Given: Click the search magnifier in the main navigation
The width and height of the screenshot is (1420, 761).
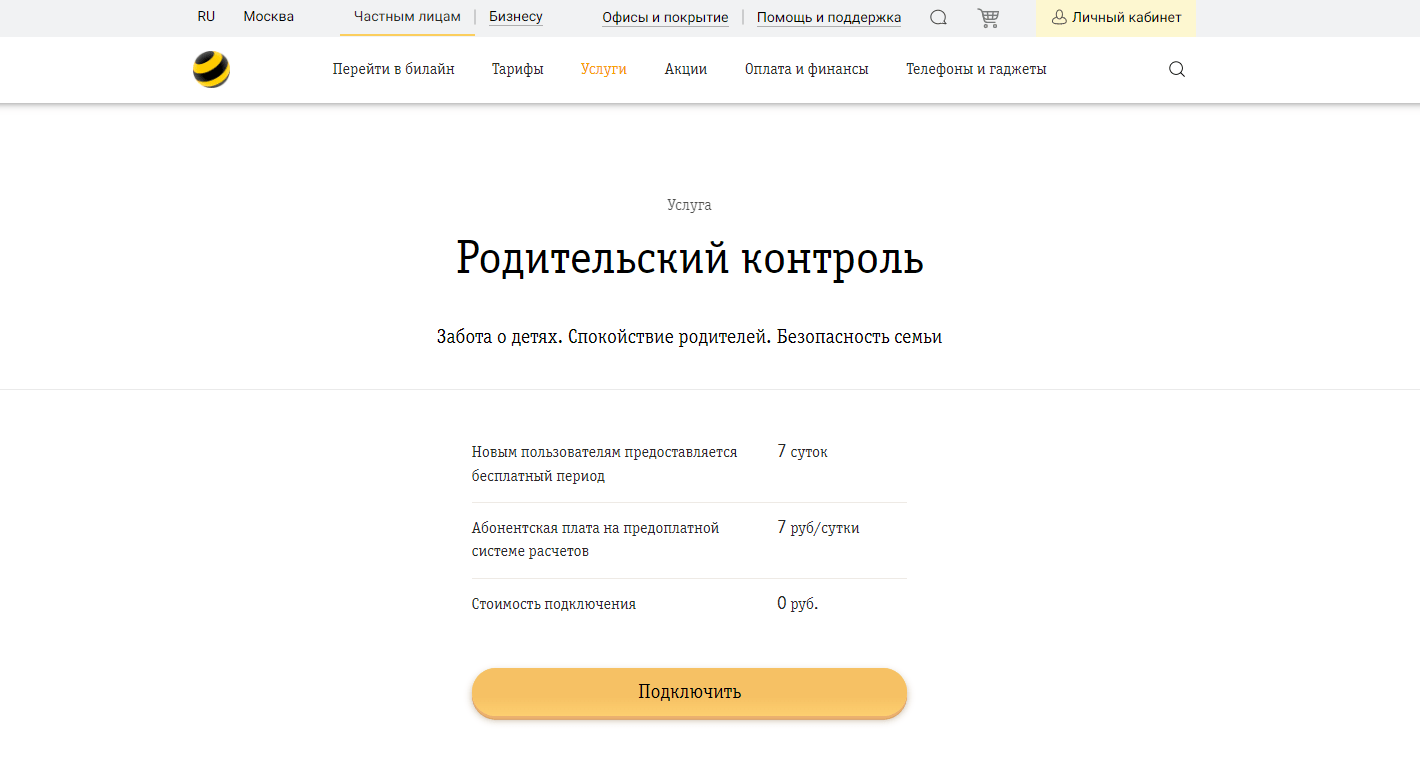Looking at the screenshot, I should tap(1175, 69).
